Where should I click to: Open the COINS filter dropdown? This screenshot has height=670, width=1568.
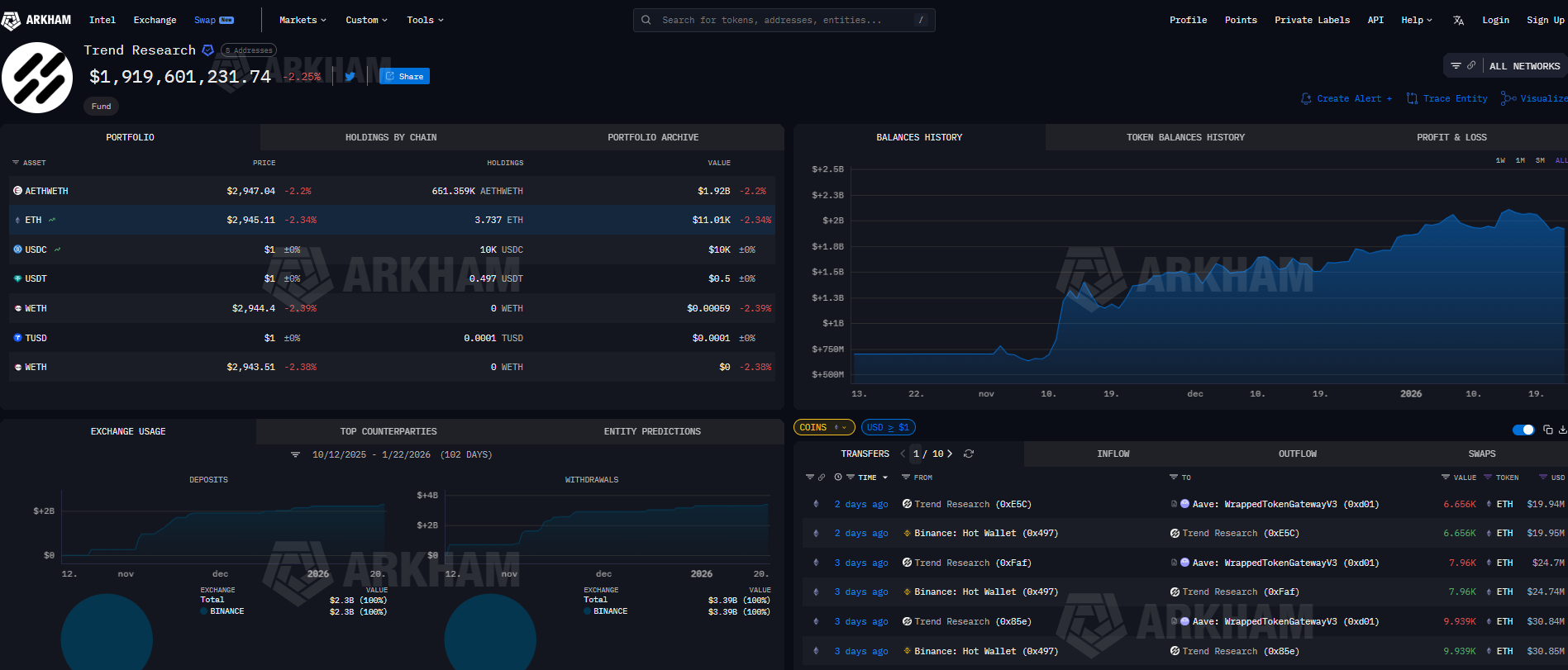tap(823, 427)
